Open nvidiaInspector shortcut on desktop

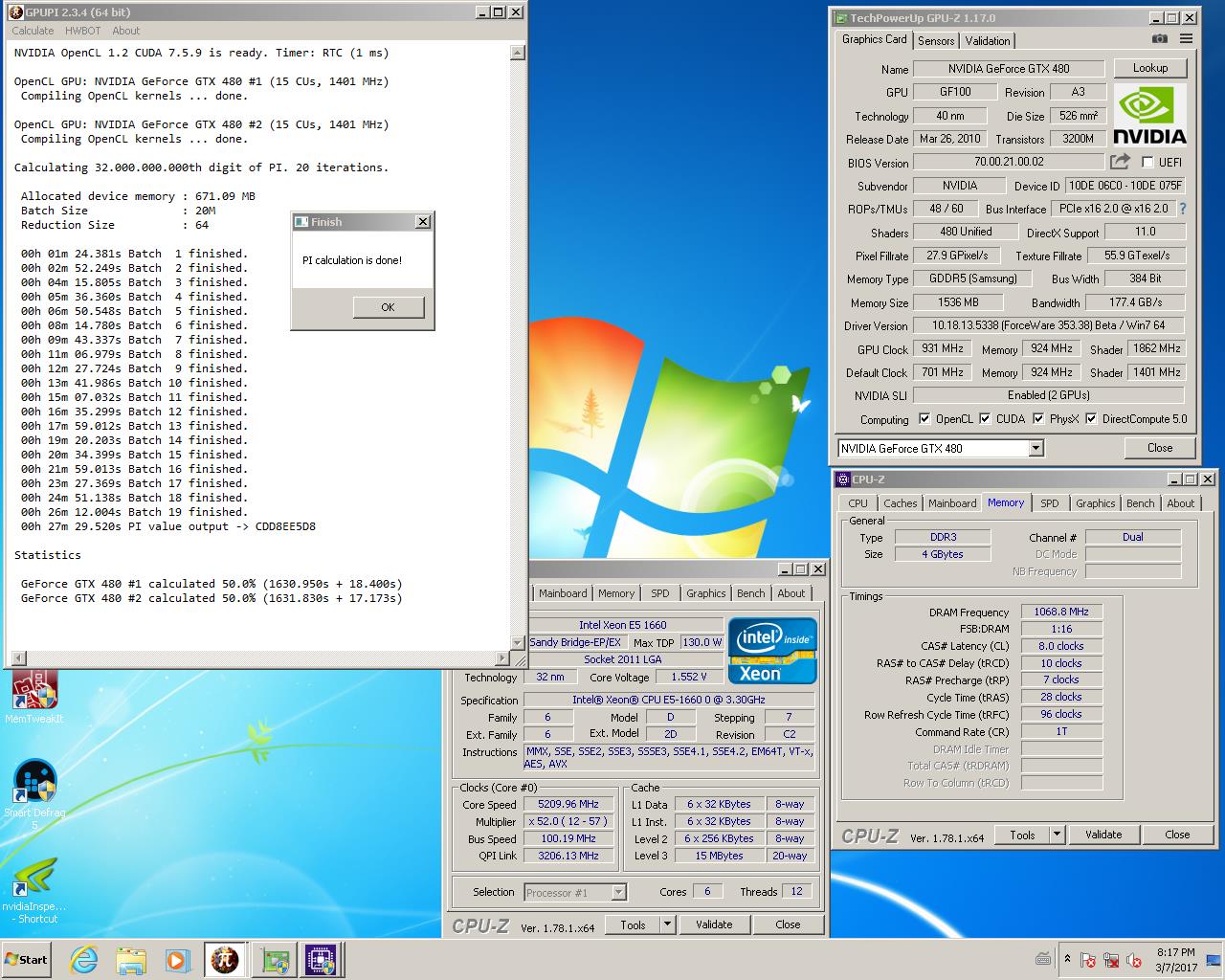tap(34, 890)
